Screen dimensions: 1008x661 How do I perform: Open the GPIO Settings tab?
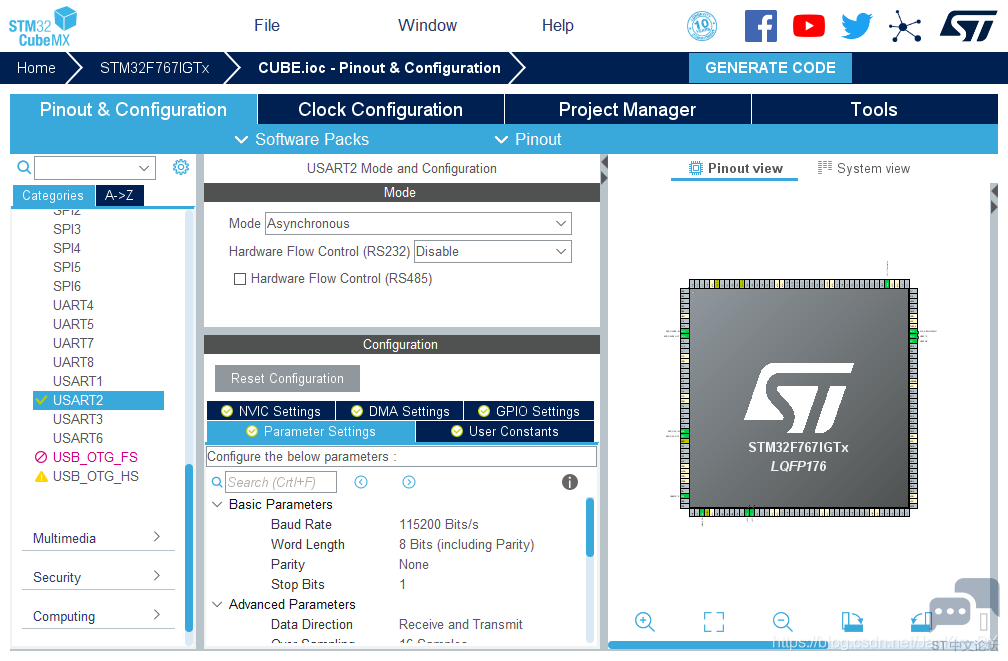click(529, 412)
